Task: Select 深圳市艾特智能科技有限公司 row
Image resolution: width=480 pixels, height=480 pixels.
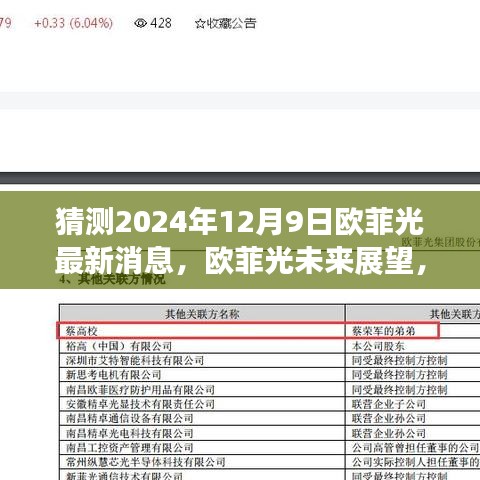Action: pos(269,360)
